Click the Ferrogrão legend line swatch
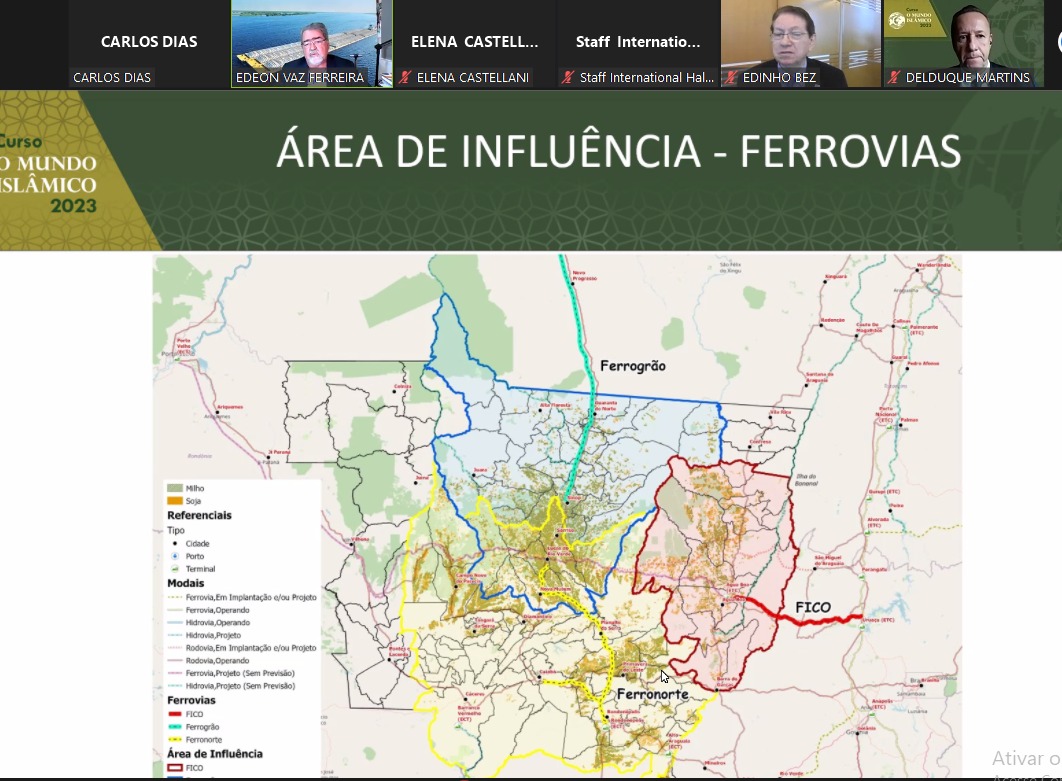 point(175,727)
